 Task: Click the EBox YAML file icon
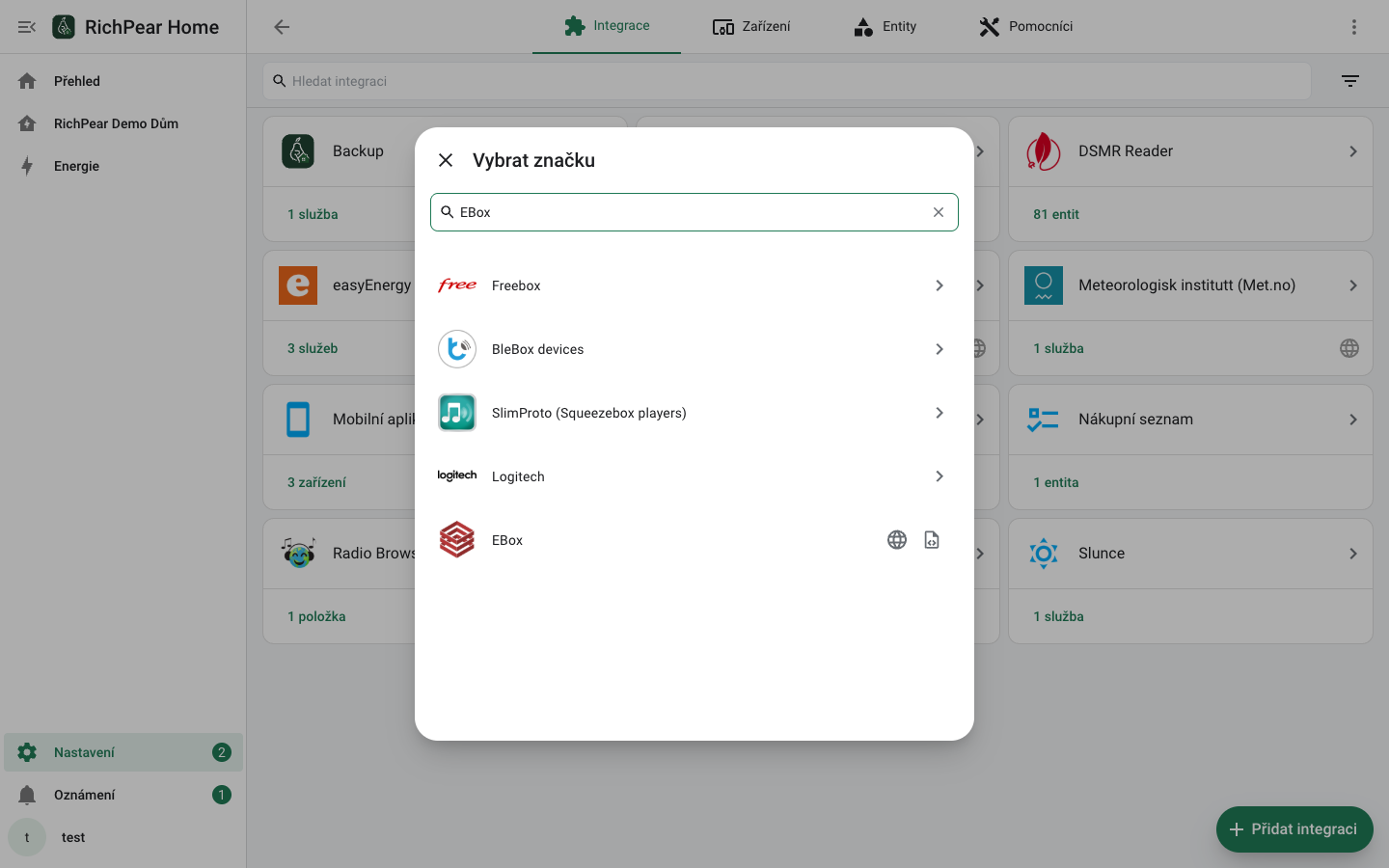(932, 540)
